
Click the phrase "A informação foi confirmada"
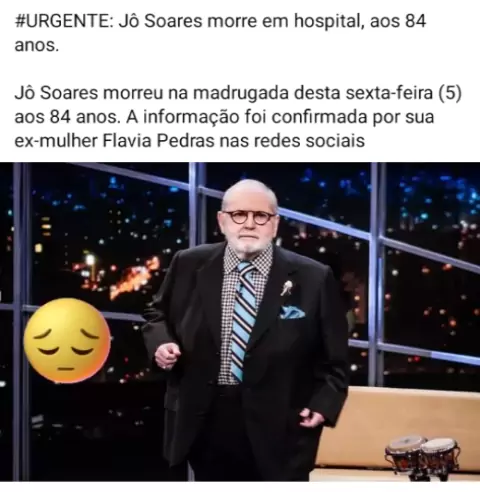pos(245,117)
